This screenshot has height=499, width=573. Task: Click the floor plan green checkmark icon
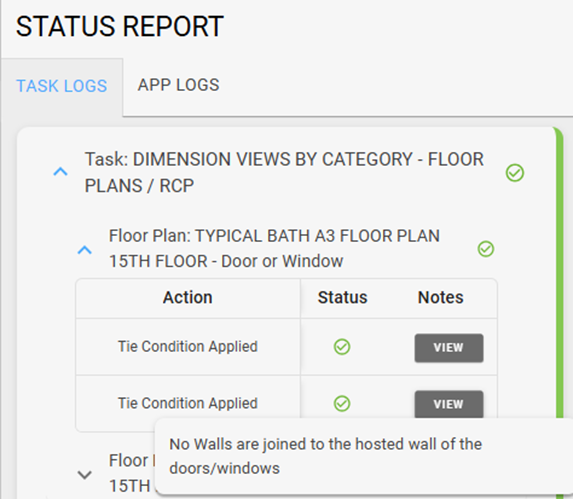tap(486, 249)
